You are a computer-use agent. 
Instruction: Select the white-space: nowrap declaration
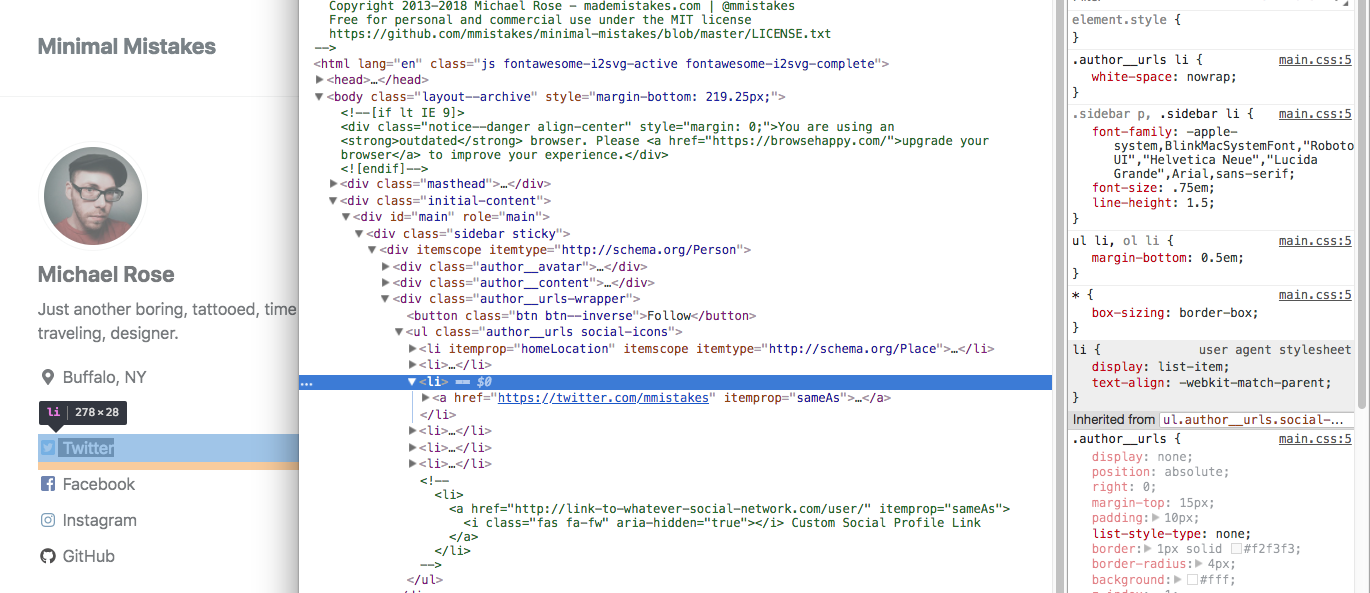coord(1164,77)
